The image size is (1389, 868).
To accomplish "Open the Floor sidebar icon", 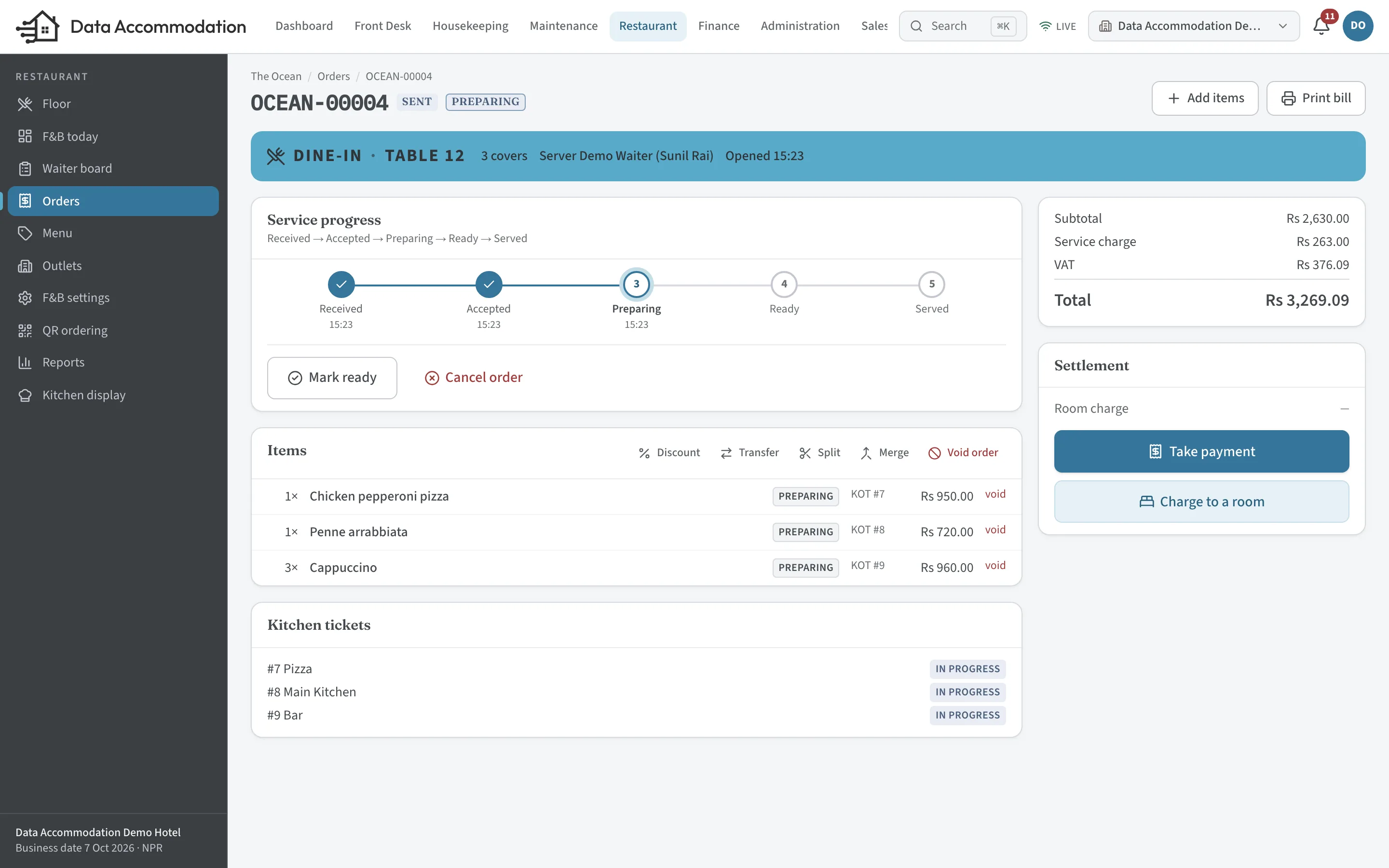I will click(25, 104).
